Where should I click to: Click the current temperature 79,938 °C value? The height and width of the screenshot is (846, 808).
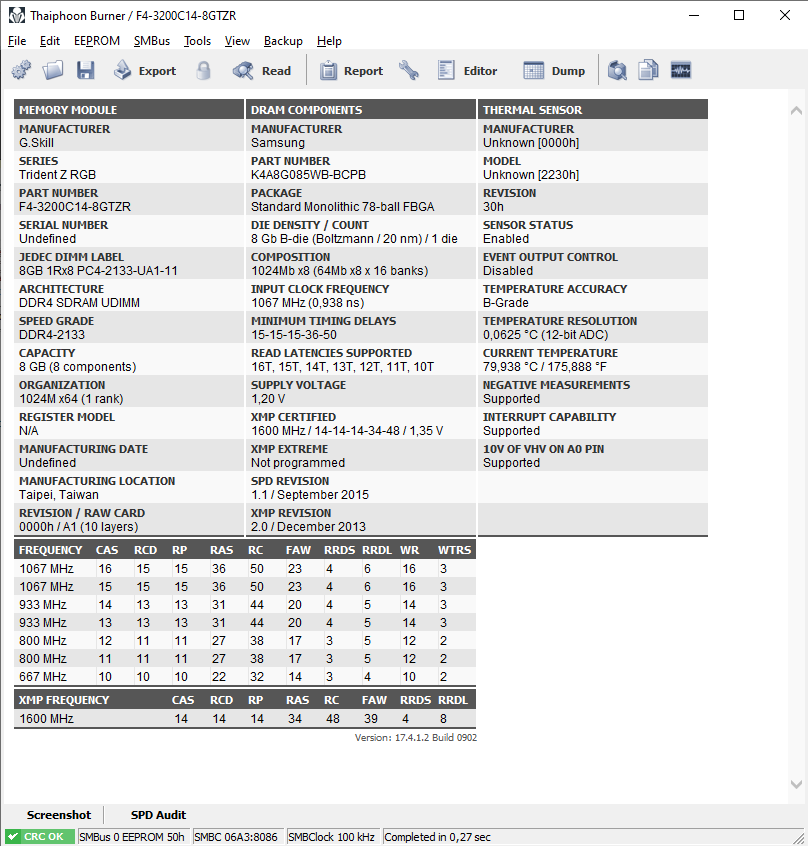[x=545, y=367]
